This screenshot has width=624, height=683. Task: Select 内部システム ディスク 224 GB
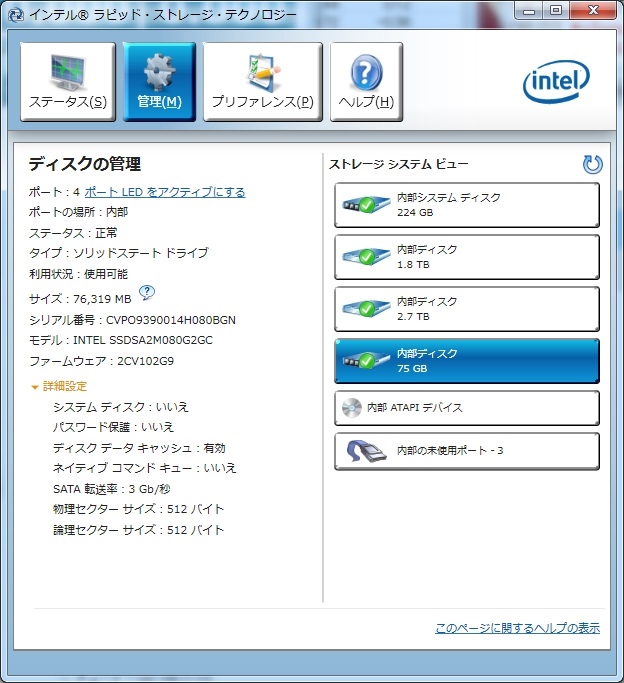(467, 205)
